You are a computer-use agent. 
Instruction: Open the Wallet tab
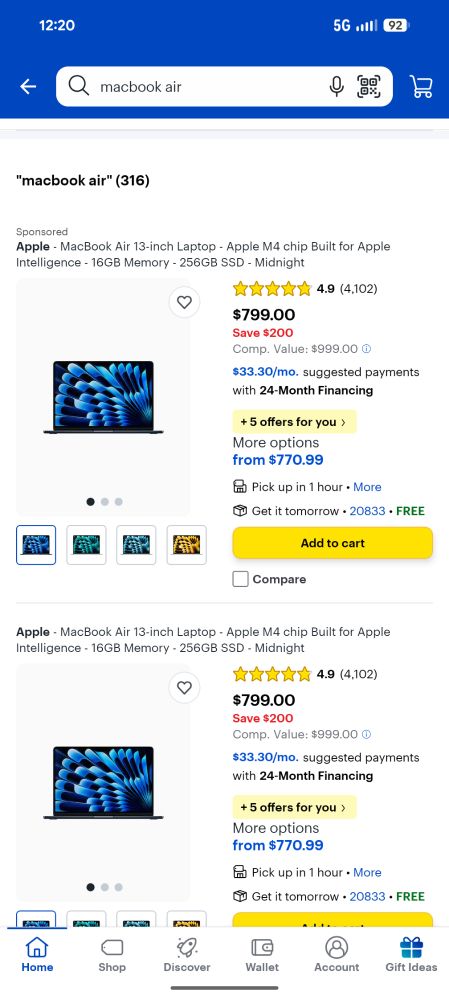(262, 954)
